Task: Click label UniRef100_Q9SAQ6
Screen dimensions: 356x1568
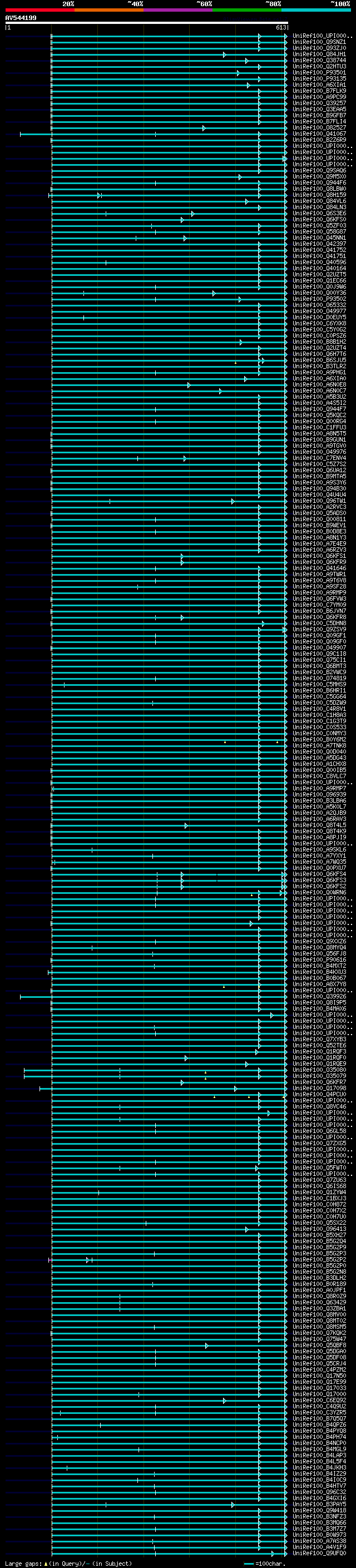Action: coord(319,170)
